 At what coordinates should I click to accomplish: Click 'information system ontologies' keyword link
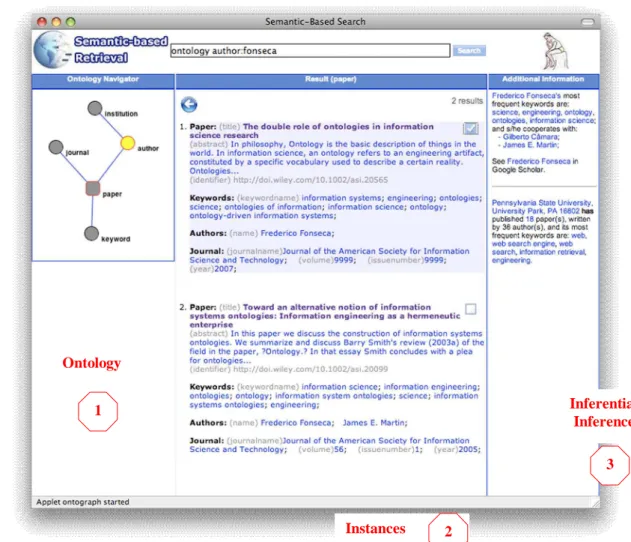[334, 396]
